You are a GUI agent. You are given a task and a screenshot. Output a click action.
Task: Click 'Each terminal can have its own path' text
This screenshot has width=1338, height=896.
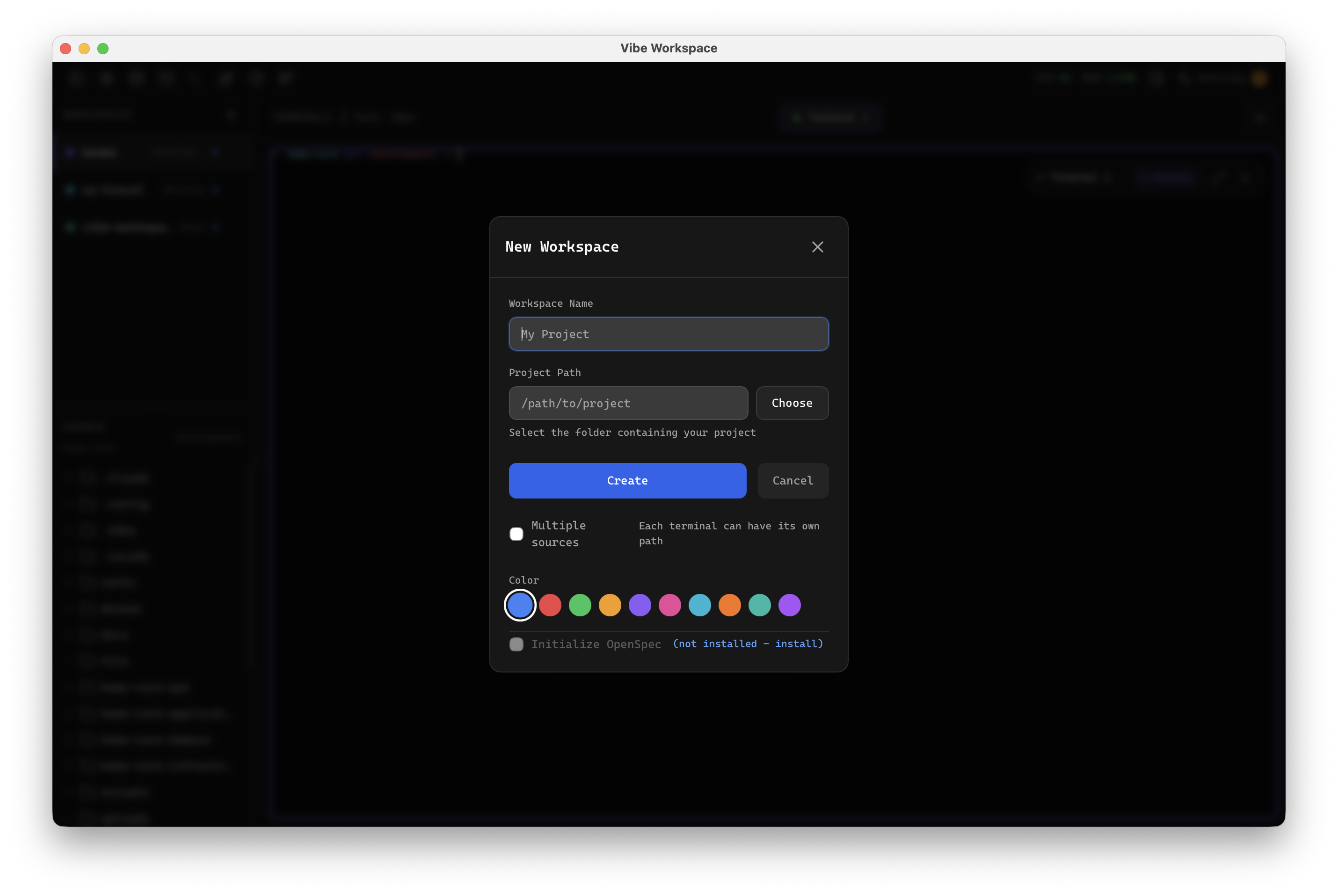[729, 533]
